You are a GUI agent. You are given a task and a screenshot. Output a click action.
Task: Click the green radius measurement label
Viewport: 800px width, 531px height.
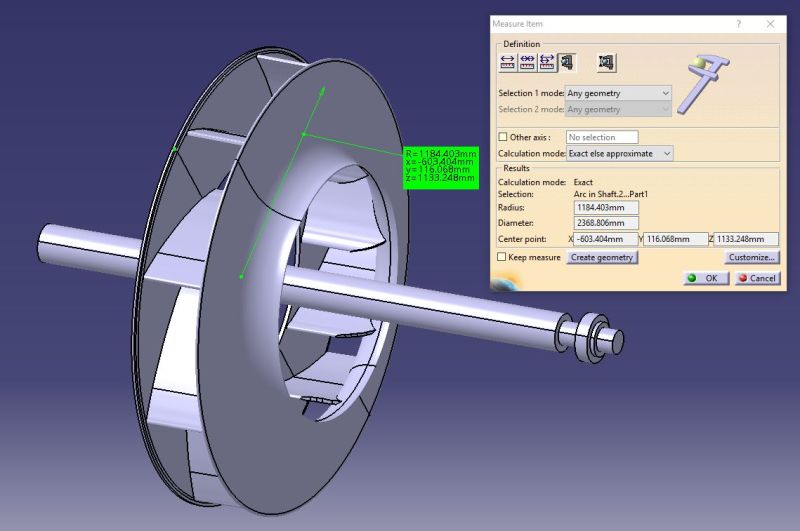point(440,165)
